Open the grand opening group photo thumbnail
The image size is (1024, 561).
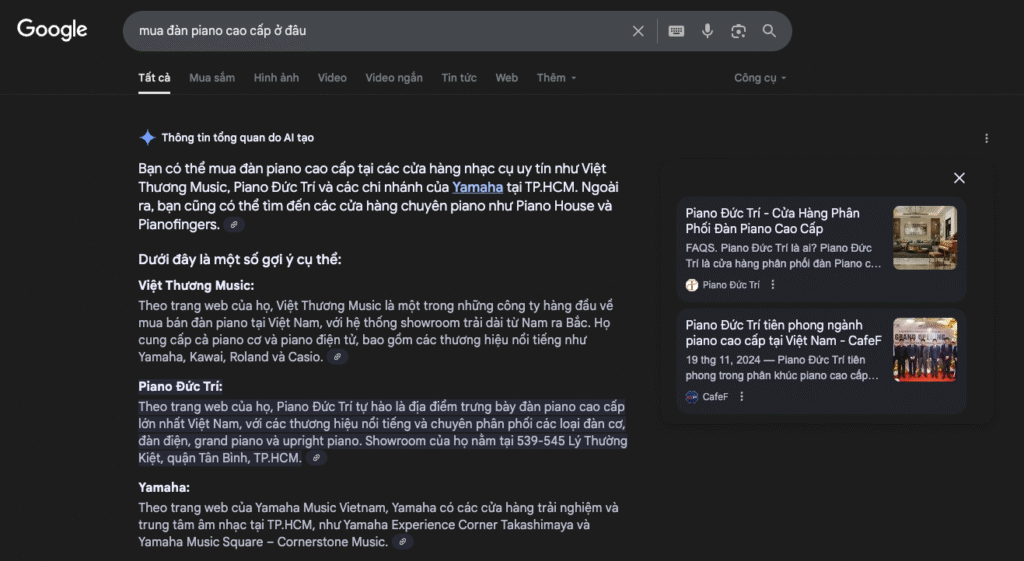pos(925,349)
